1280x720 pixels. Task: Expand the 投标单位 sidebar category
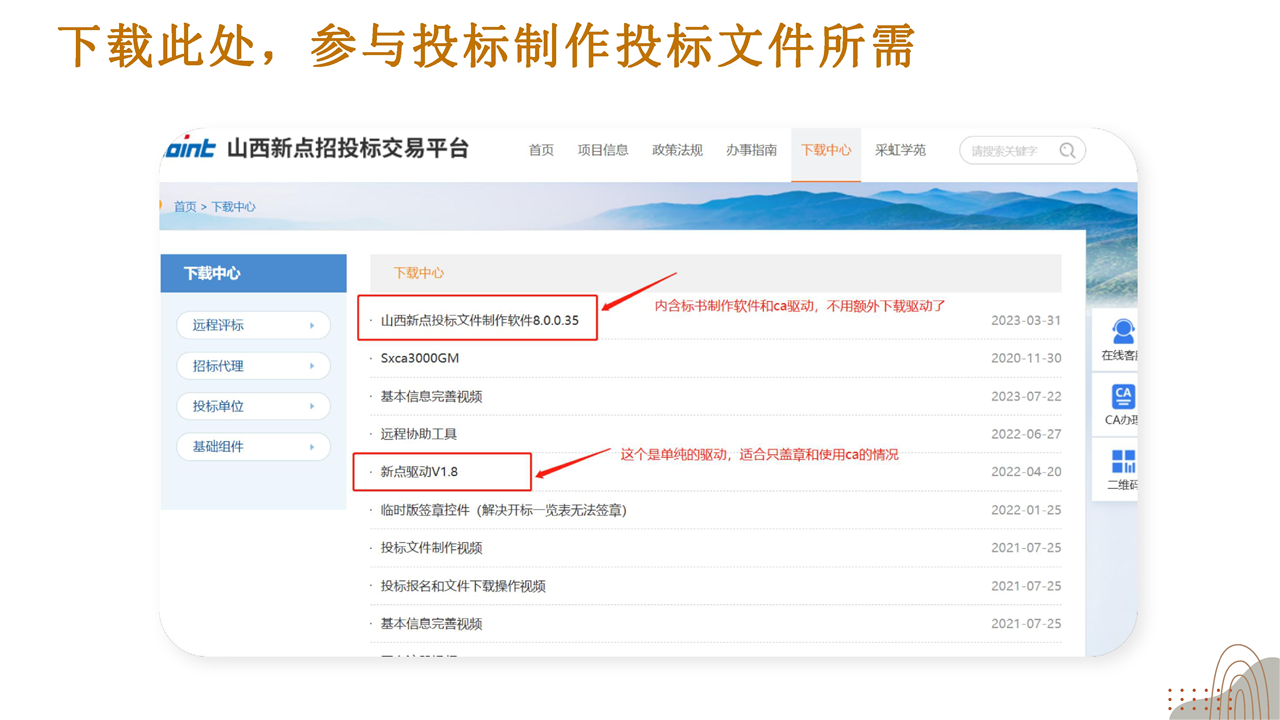tap(254, 406)
